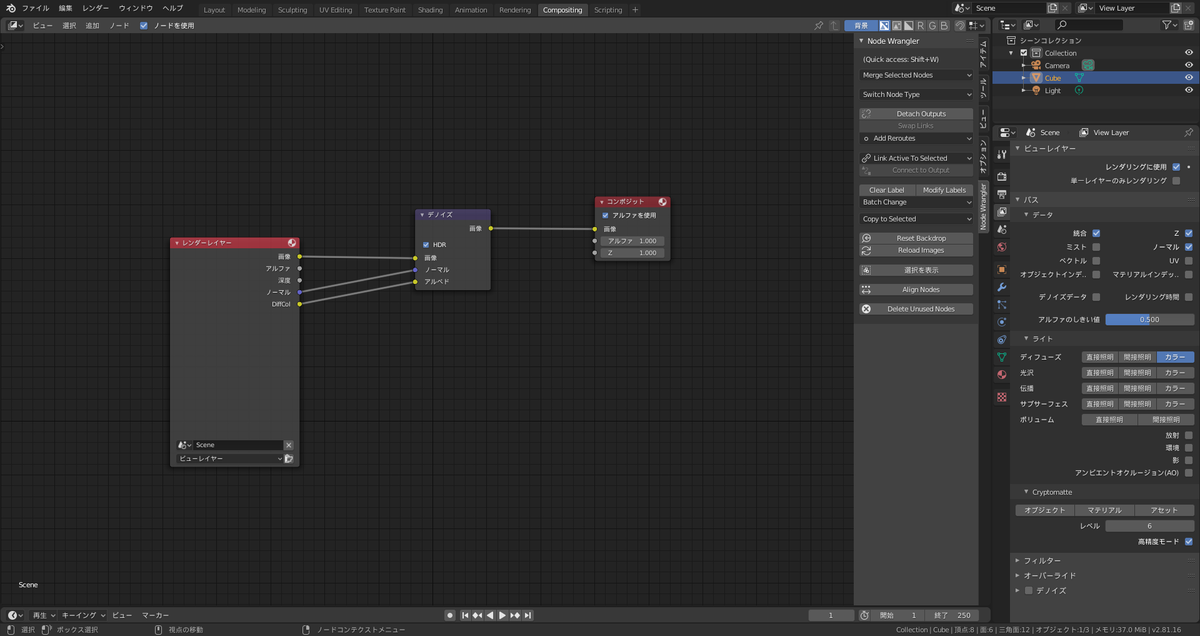This screenshot has width=1200, height=636.
Task: Open ビューレイヤー dropdown on Render Layers node
Action: [x=229, y=458]
